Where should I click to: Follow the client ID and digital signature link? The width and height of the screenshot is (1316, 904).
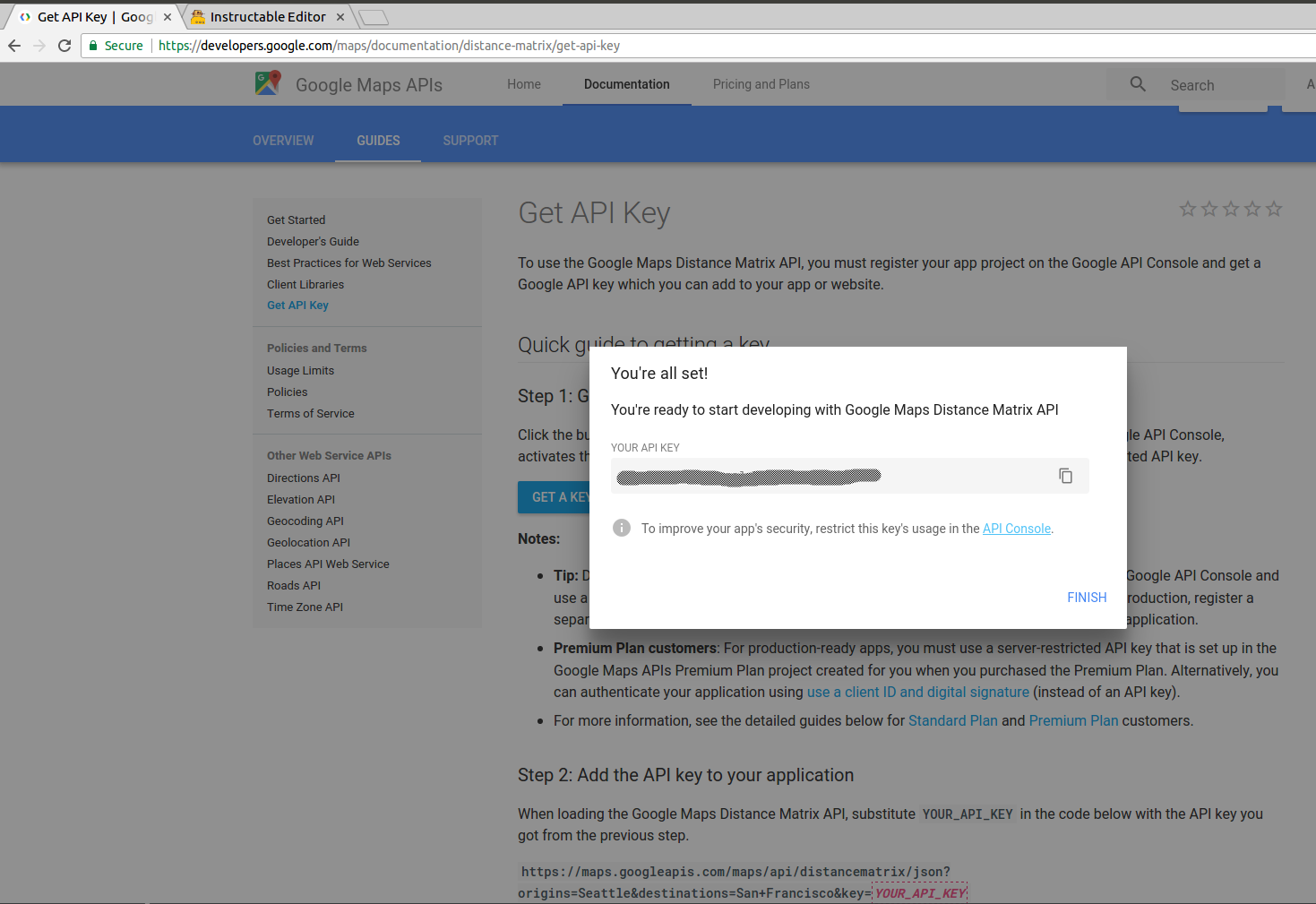click(x=918, y=692)
